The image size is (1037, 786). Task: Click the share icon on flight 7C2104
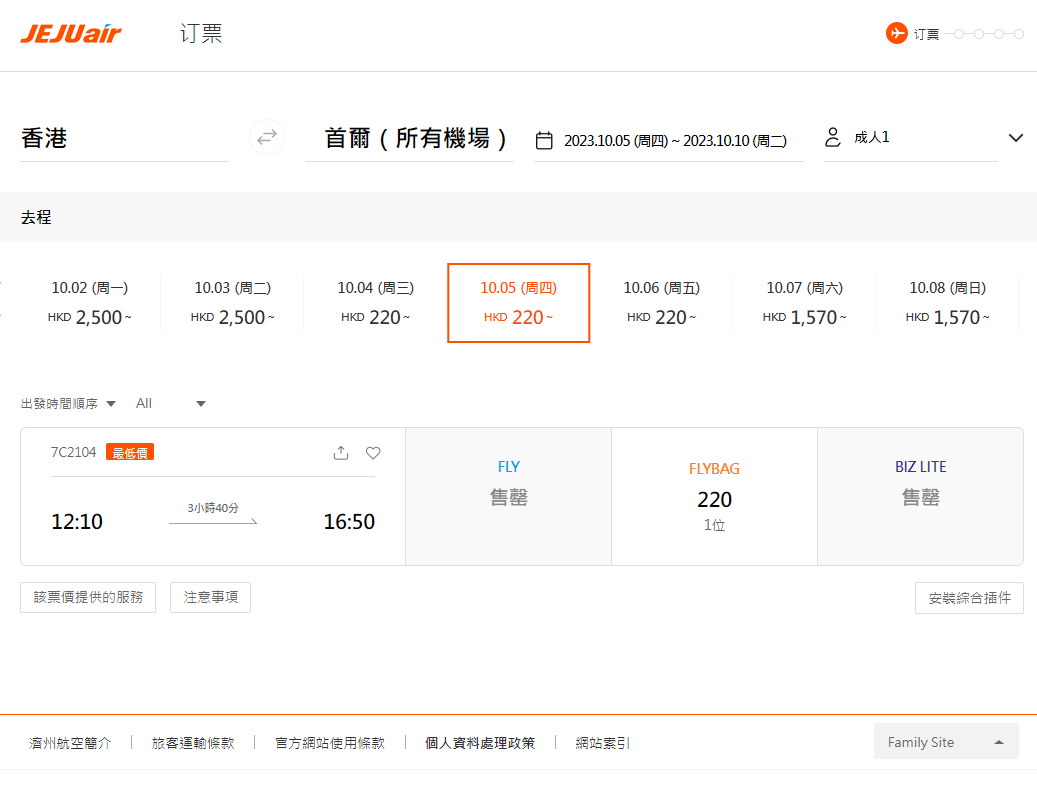coord(341,452)
